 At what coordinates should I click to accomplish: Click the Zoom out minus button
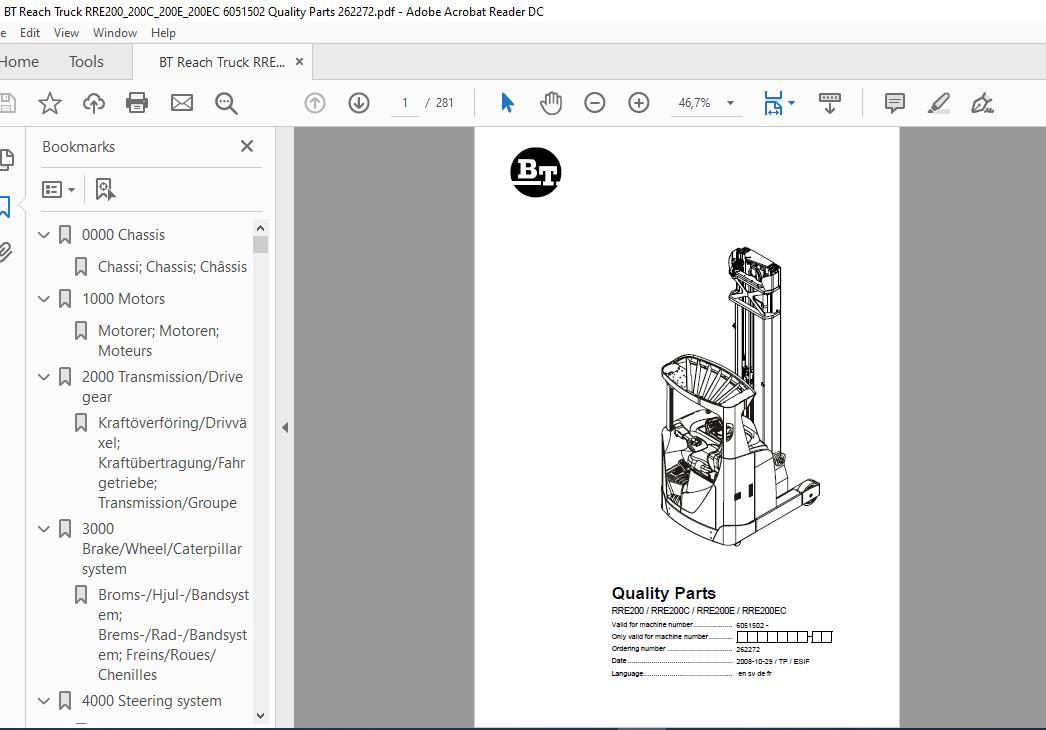(595, 103)
